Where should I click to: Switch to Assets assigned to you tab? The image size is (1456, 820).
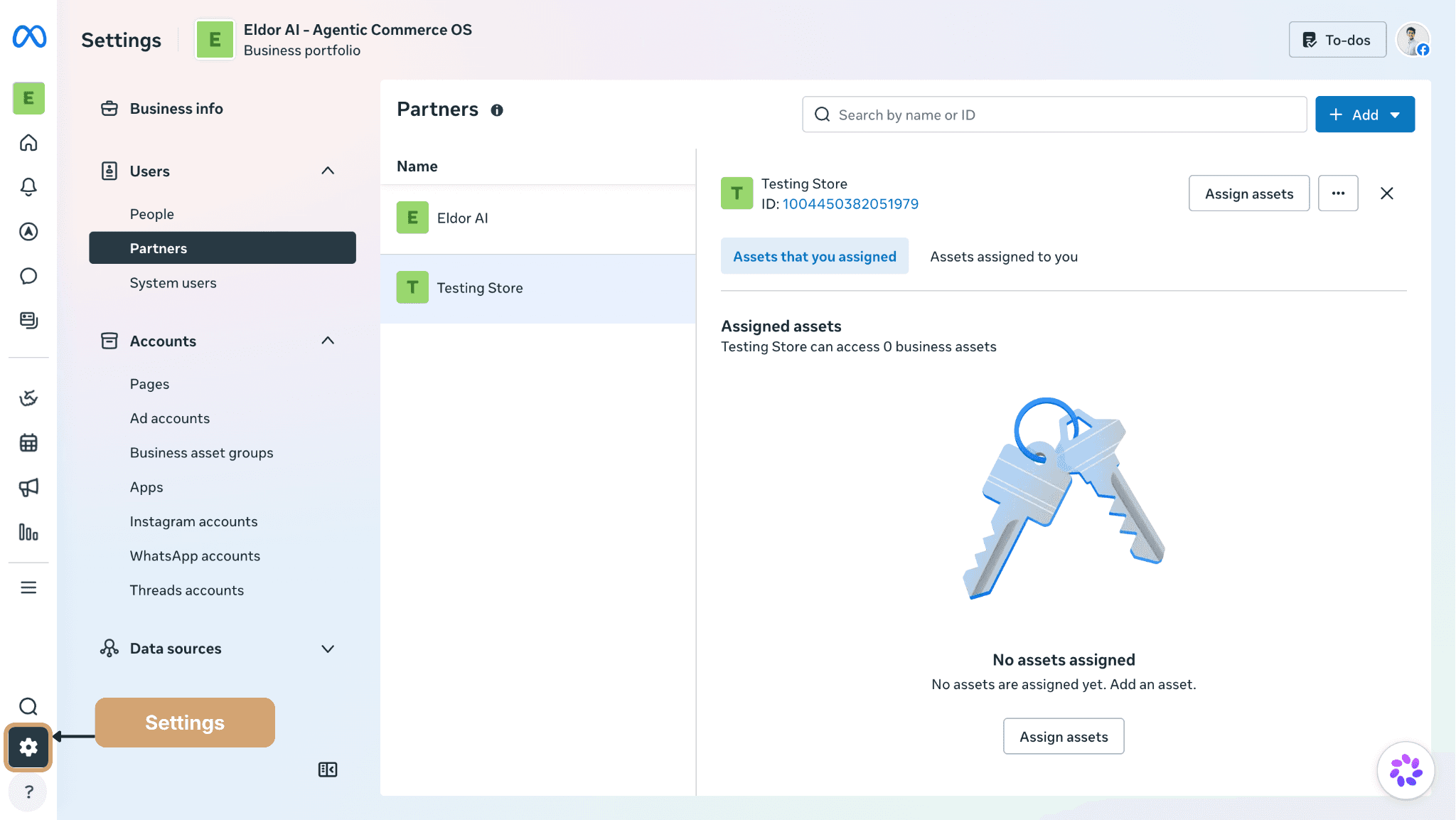point(1004,256)
